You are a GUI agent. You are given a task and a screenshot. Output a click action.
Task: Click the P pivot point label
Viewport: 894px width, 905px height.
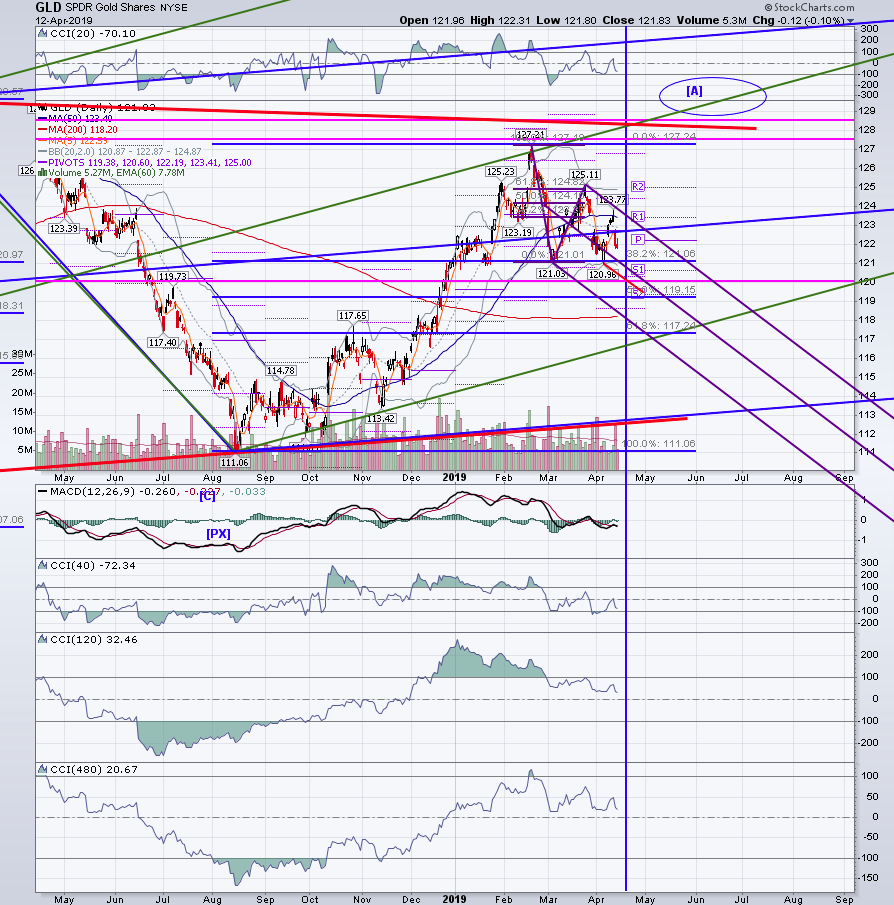(638, 240)
